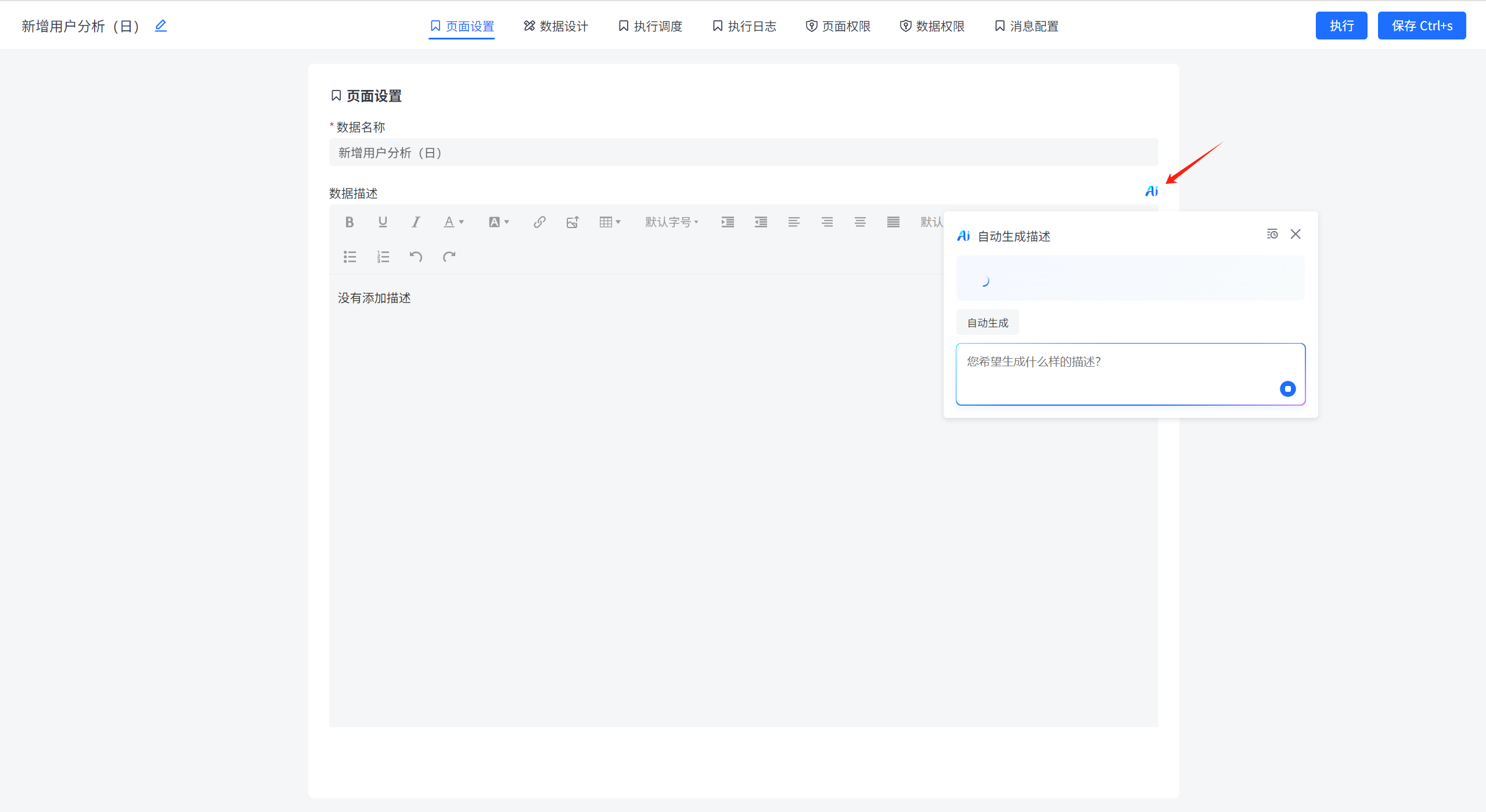
Task: Click the image upload icon
Action: pyautogui.click(x=573, y=222)
